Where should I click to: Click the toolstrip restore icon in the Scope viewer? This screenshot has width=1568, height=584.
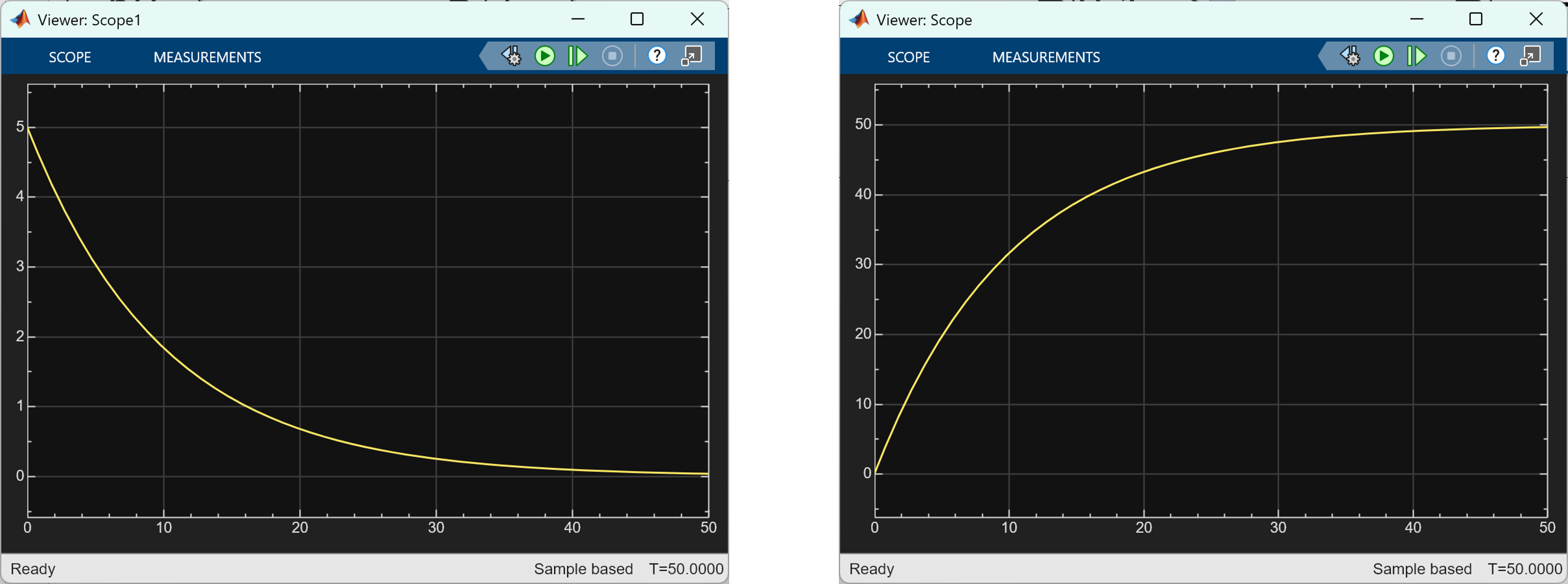click(1530, 56)
